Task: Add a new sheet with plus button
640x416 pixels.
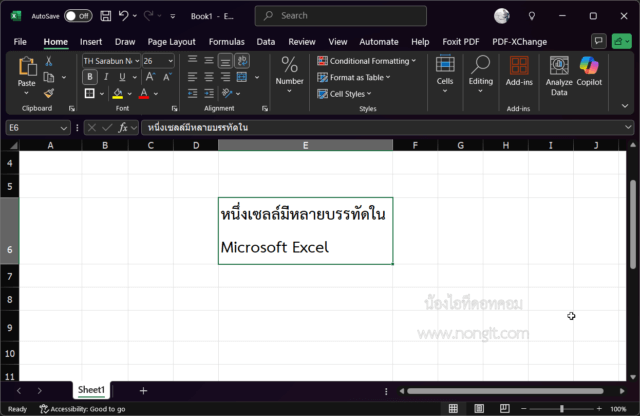Action: [143, 391]
